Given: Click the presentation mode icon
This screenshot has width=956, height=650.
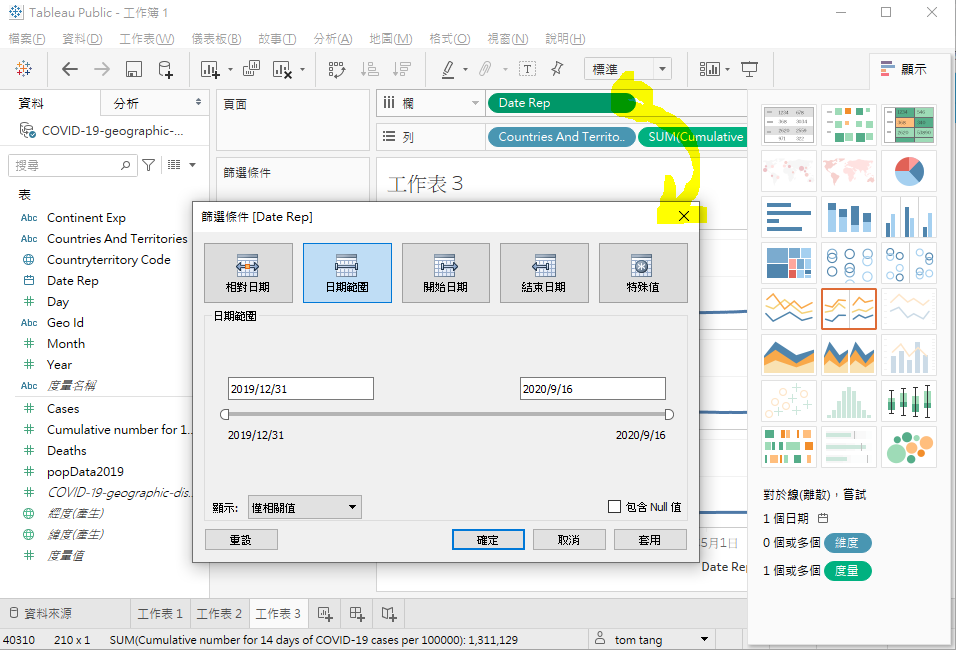Looking at the screenshot, I should (x=749, y=69).
